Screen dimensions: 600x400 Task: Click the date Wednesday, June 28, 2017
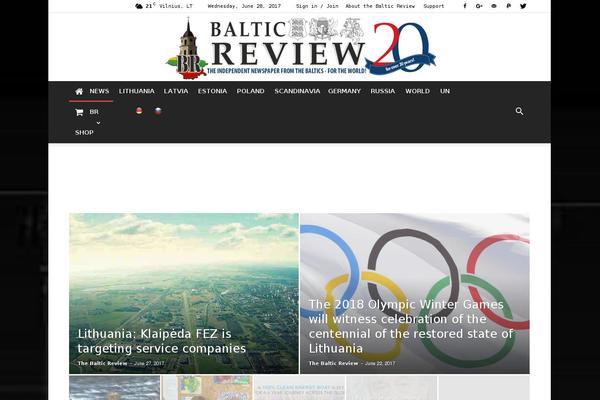244,6
